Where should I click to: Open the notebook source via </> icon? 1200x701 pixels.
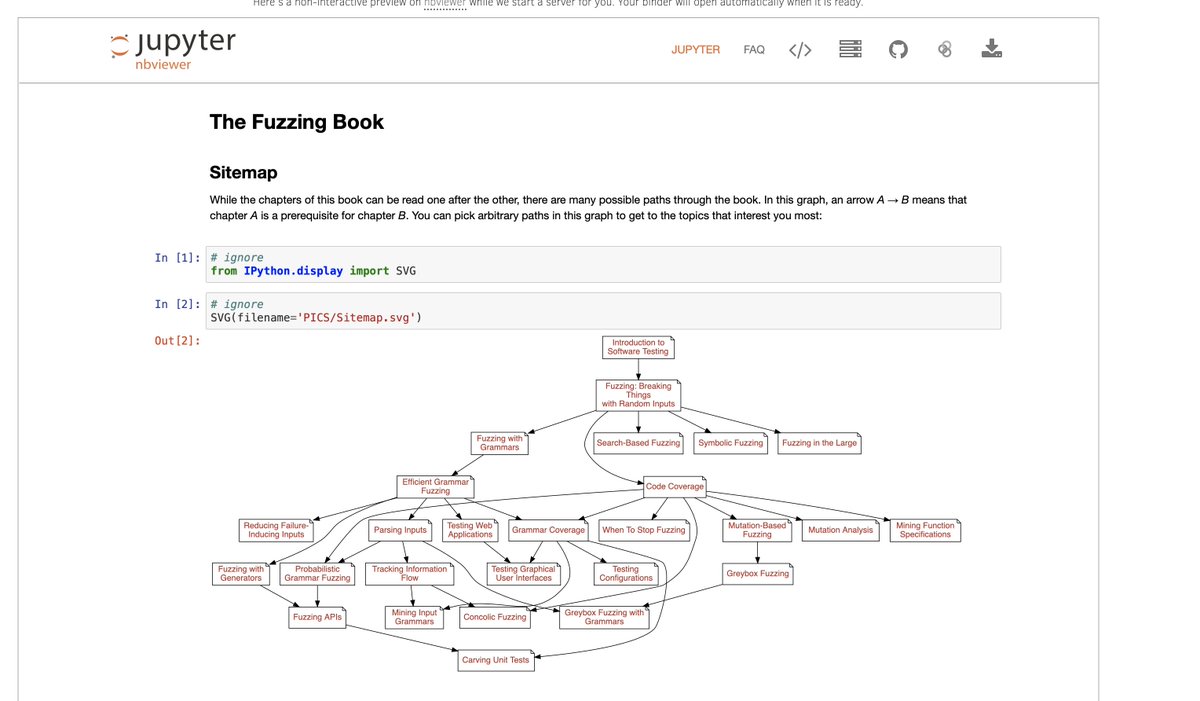pos(799,49)
